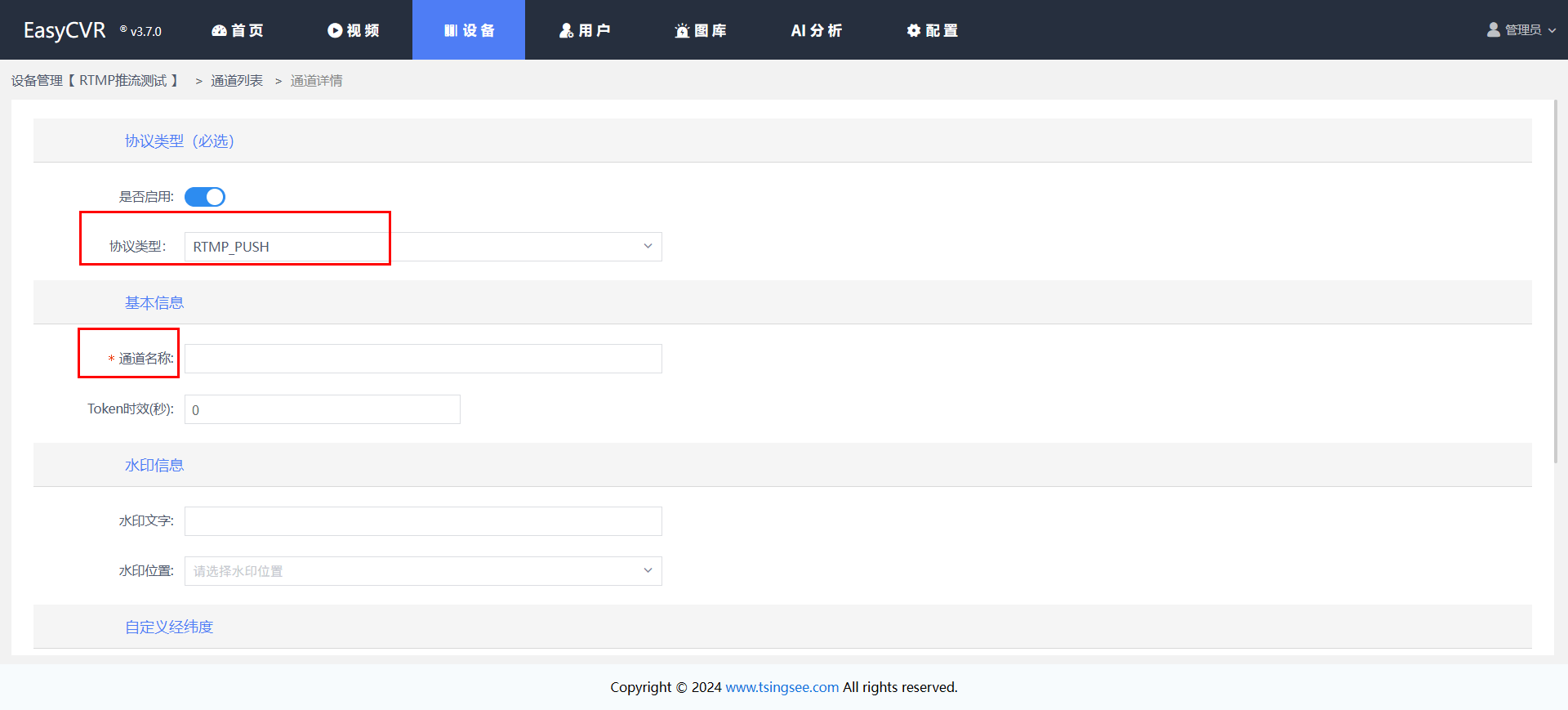Viewport: 1568px width, 710px height.
Task: Open the AI分析 tab
Action: (x=816, y=30)
